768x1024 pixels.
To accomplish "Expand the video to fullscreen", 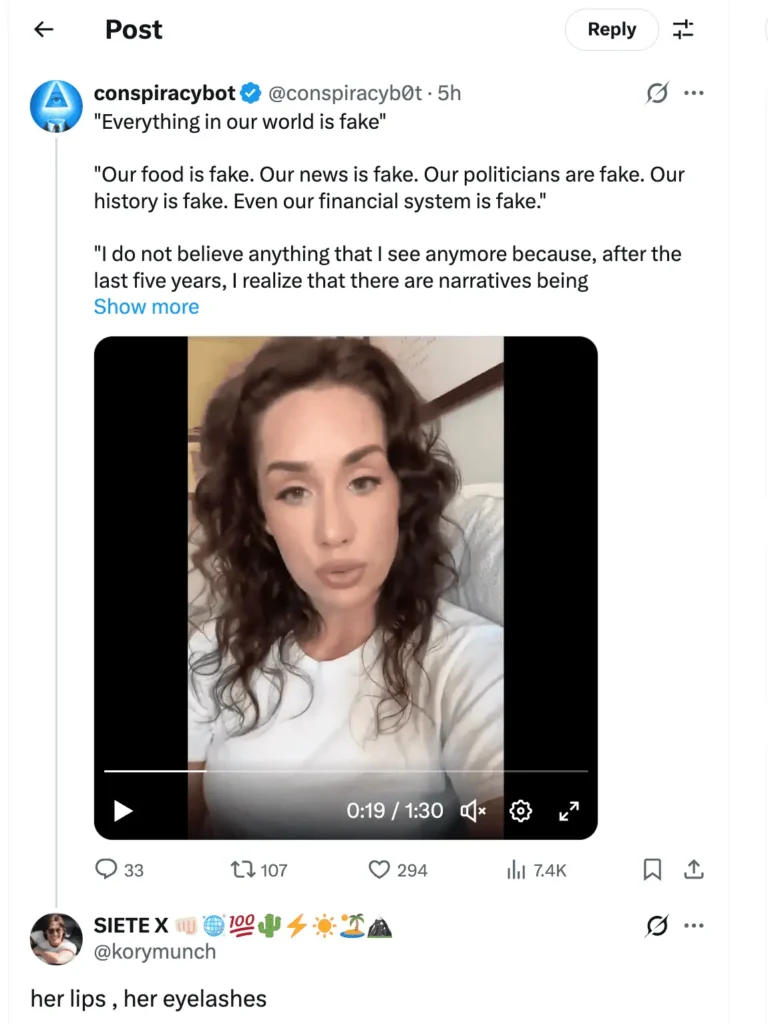I will [568, 811].
